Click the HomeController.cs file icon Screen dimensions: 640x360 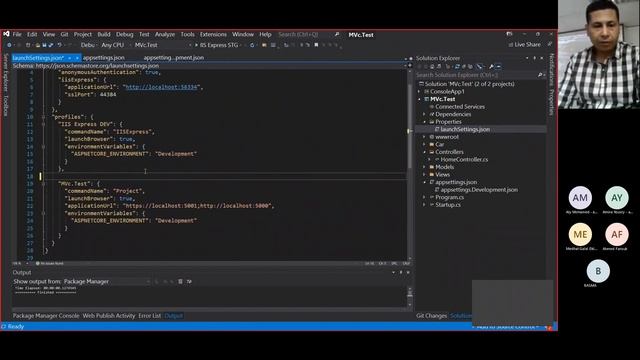coord(437,160)
